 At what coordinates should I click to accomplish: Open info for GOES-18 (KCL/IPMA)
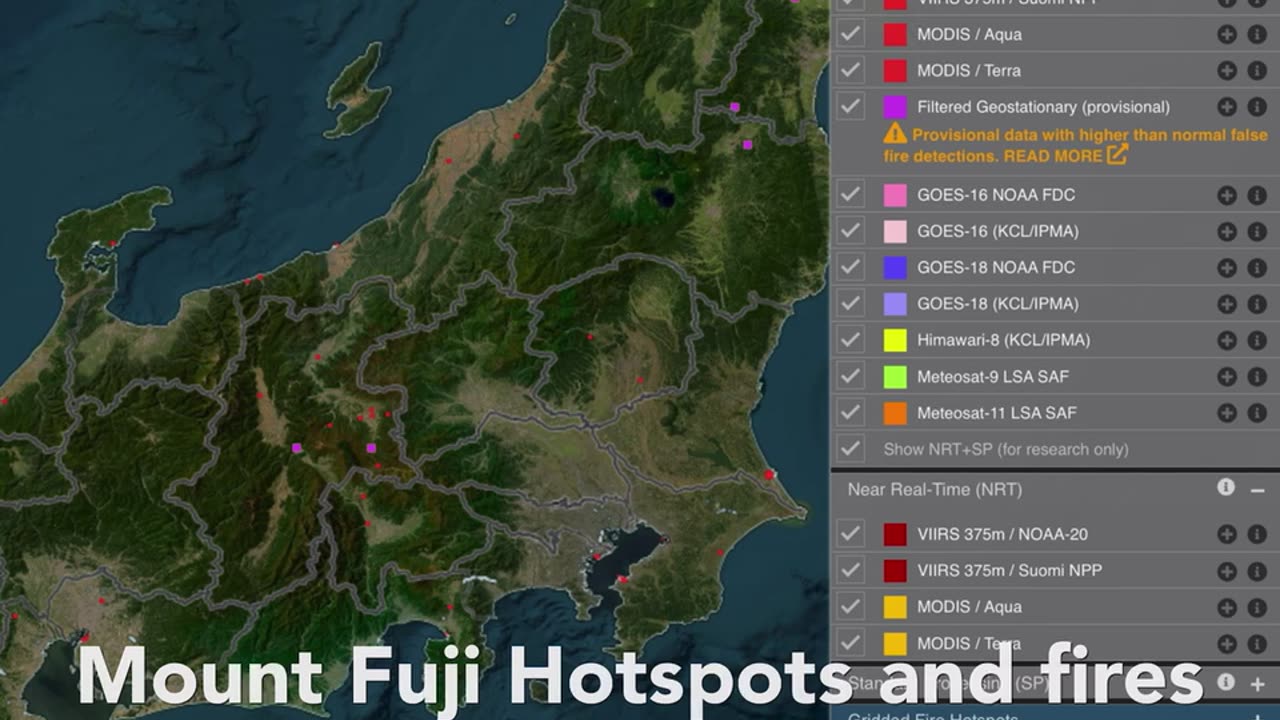click(1257, 304)
